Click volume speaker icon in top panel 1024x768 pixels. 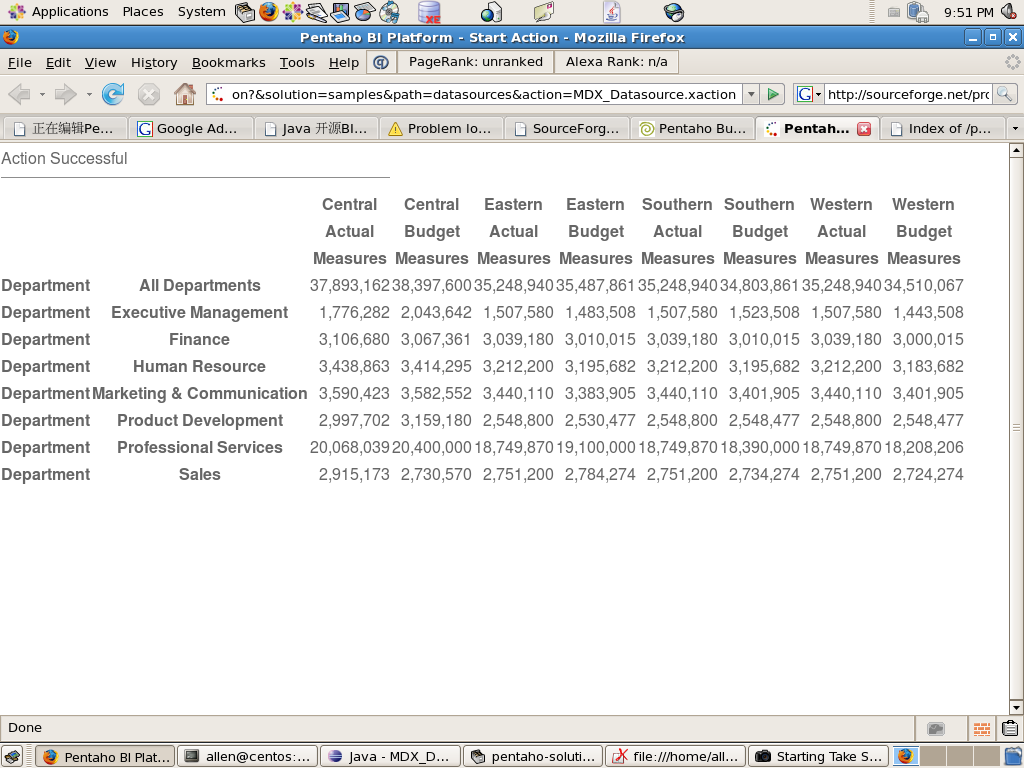point(1008,12)
